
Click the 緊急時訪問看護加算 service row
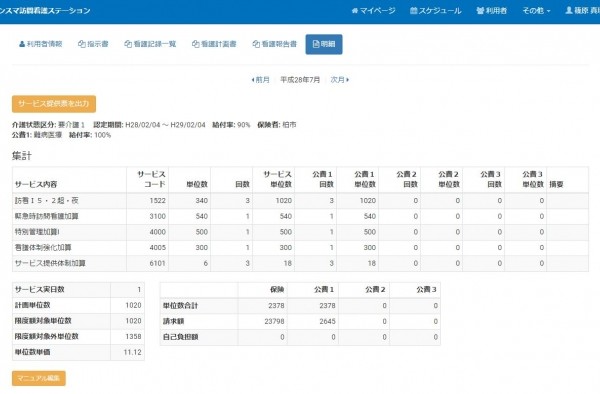[300, 217]
